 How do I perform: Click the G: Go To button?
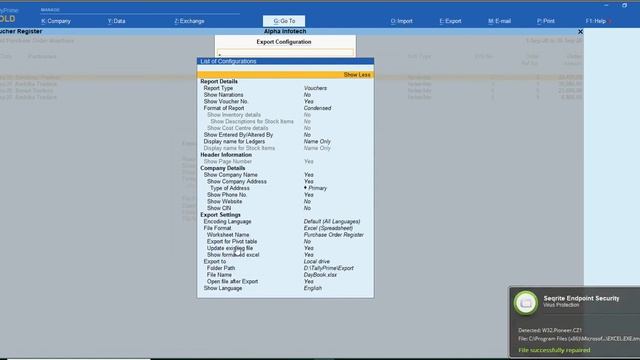coord(284,21)
